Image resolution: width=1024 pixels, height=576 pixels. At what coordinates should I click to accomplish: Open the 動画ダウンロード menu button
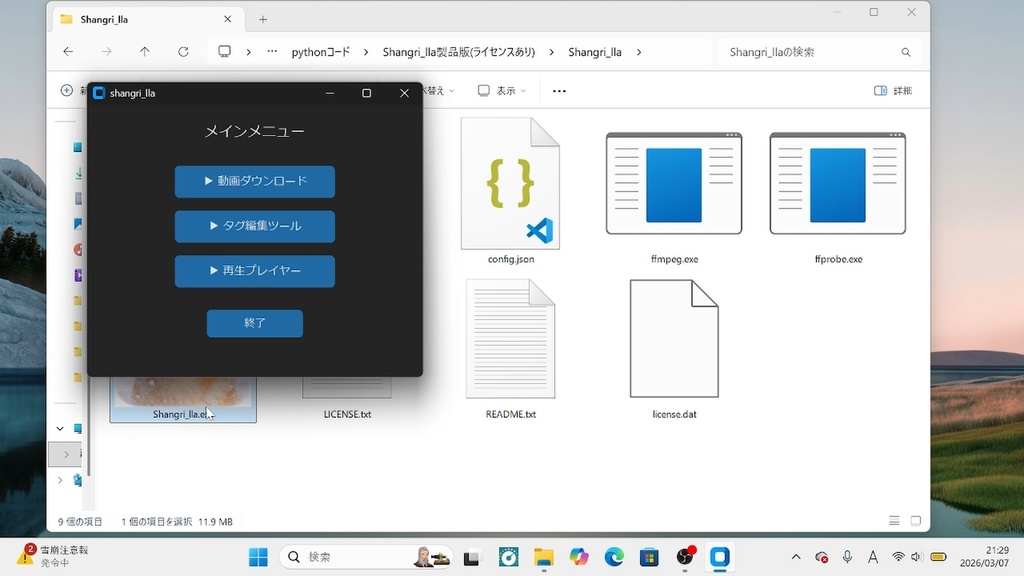coord(255,182)
